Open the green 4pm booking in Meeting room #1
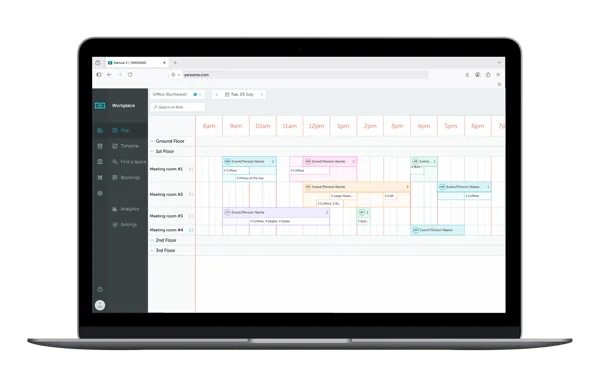Viewport: 600px width, 387px height. 424,162
